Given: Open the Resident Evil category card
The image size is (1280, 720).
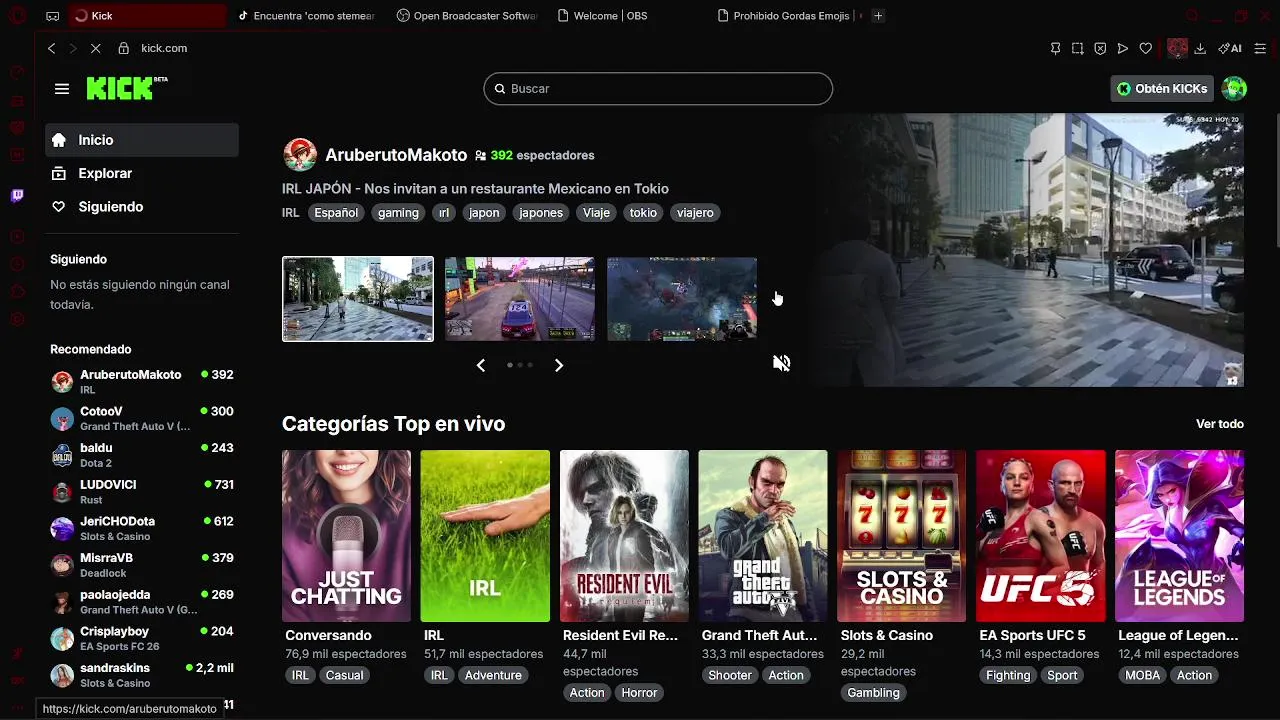Looking at the screenshot, I should [624, 536].
